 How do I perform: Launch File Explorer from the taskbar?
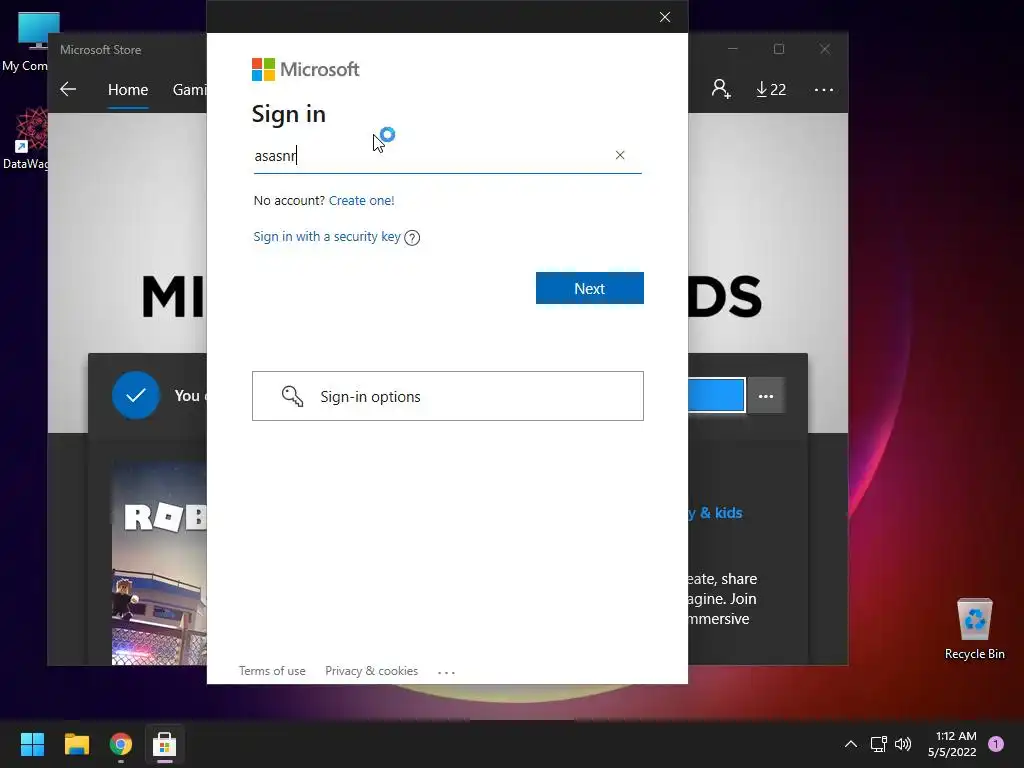pyautogui.click(x=76, y=744)
